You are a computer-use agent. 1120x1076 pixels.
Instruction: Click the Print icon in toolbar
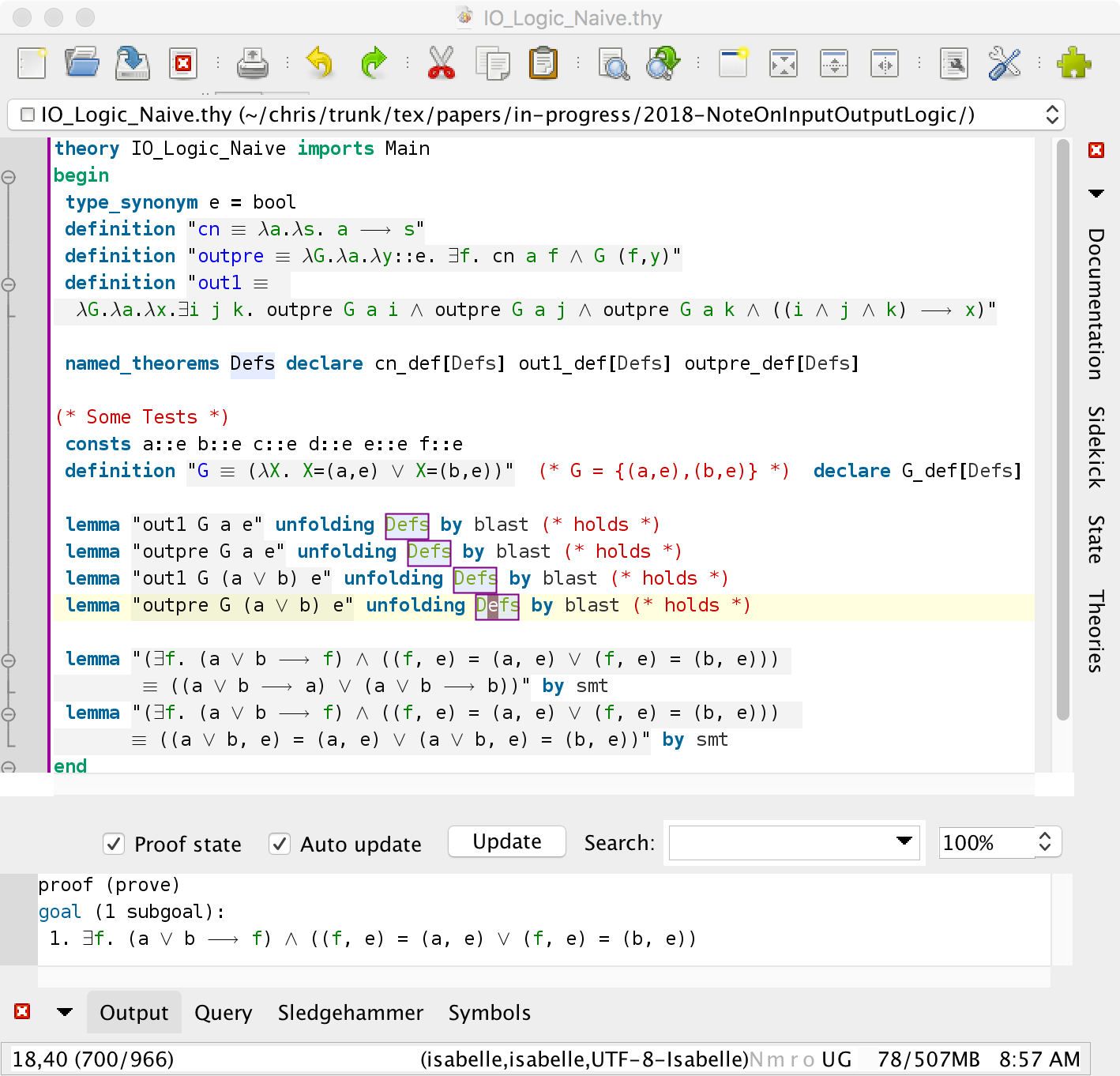(x=252, y=62)
